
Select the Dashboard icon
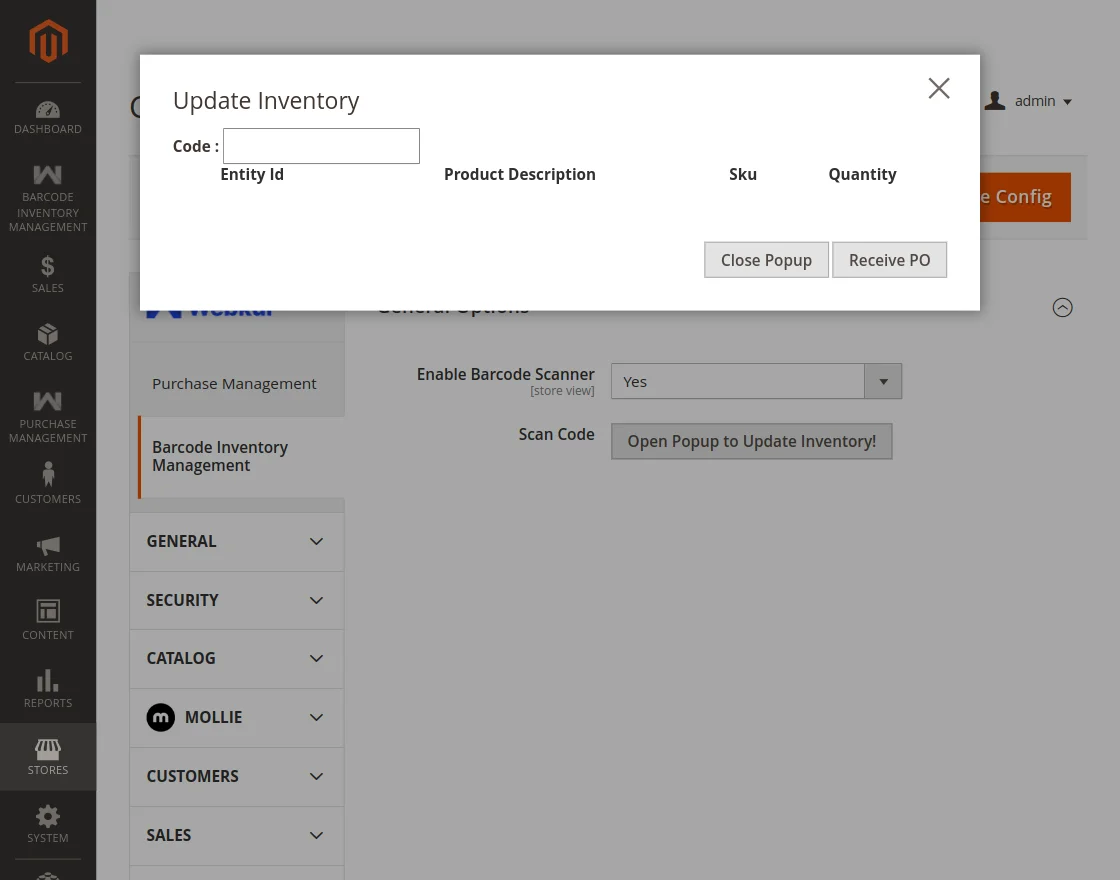point(48,108)
